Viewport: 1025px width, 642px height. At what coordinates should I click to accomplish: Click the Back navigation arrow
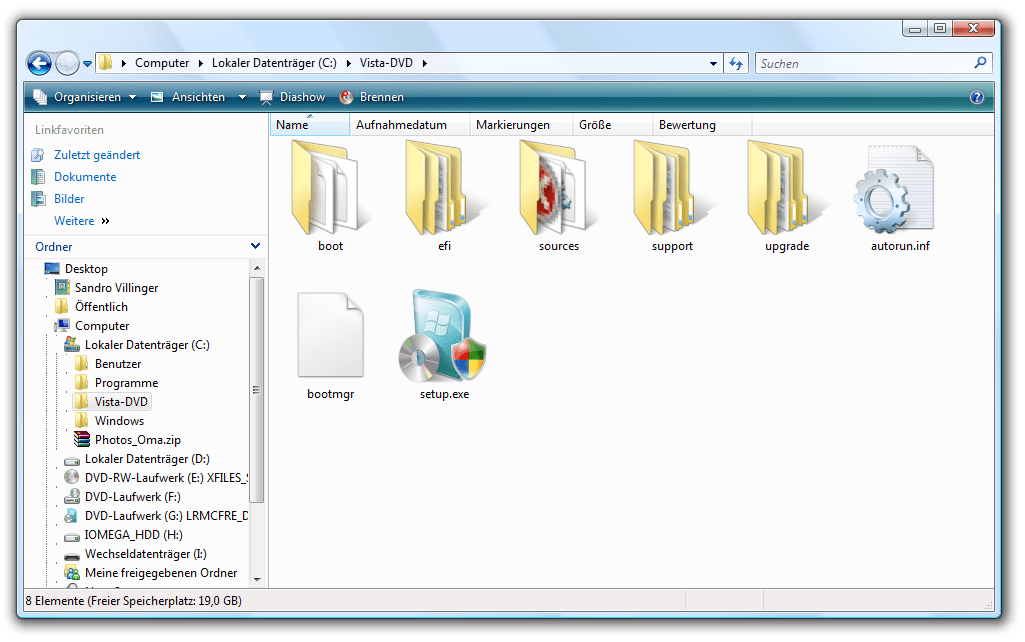(x=39, y=63)
